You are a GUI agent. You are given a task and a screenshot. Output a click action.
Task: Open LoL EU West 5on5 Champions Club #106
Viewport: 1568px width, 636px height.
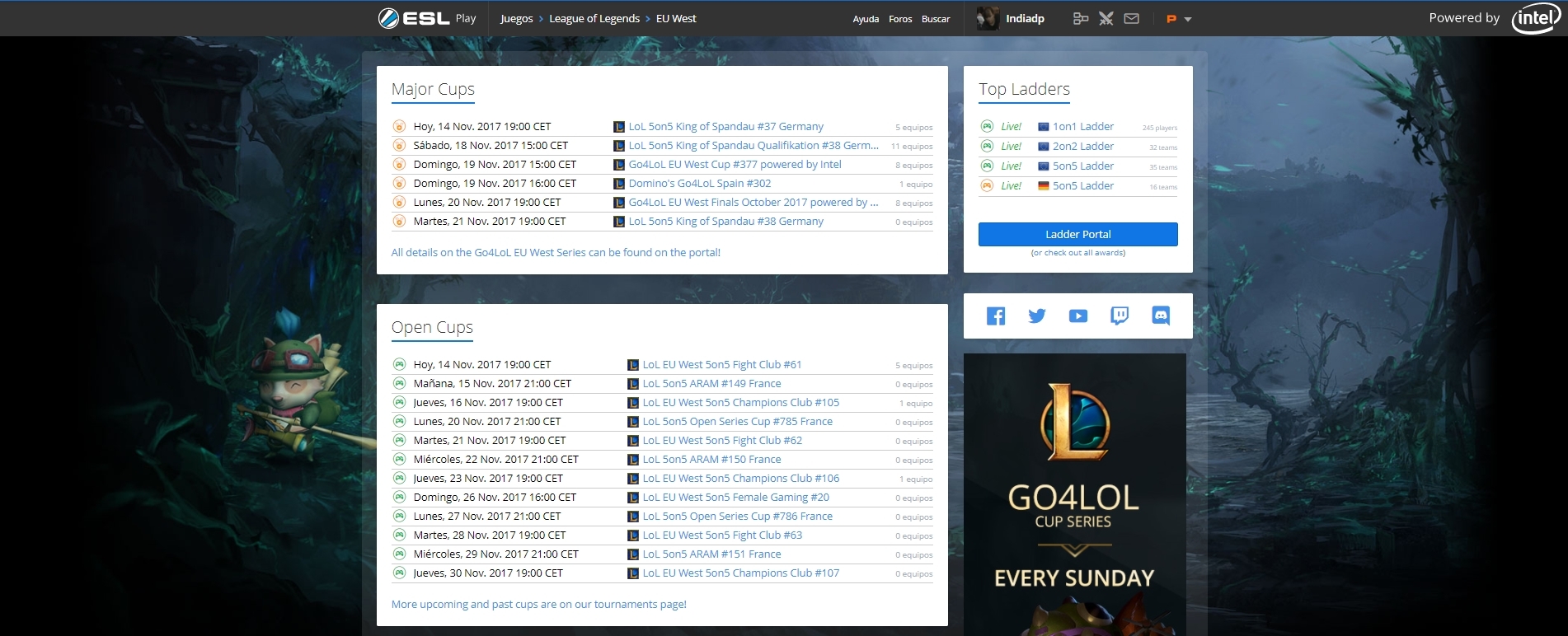[x=740, y=478]
